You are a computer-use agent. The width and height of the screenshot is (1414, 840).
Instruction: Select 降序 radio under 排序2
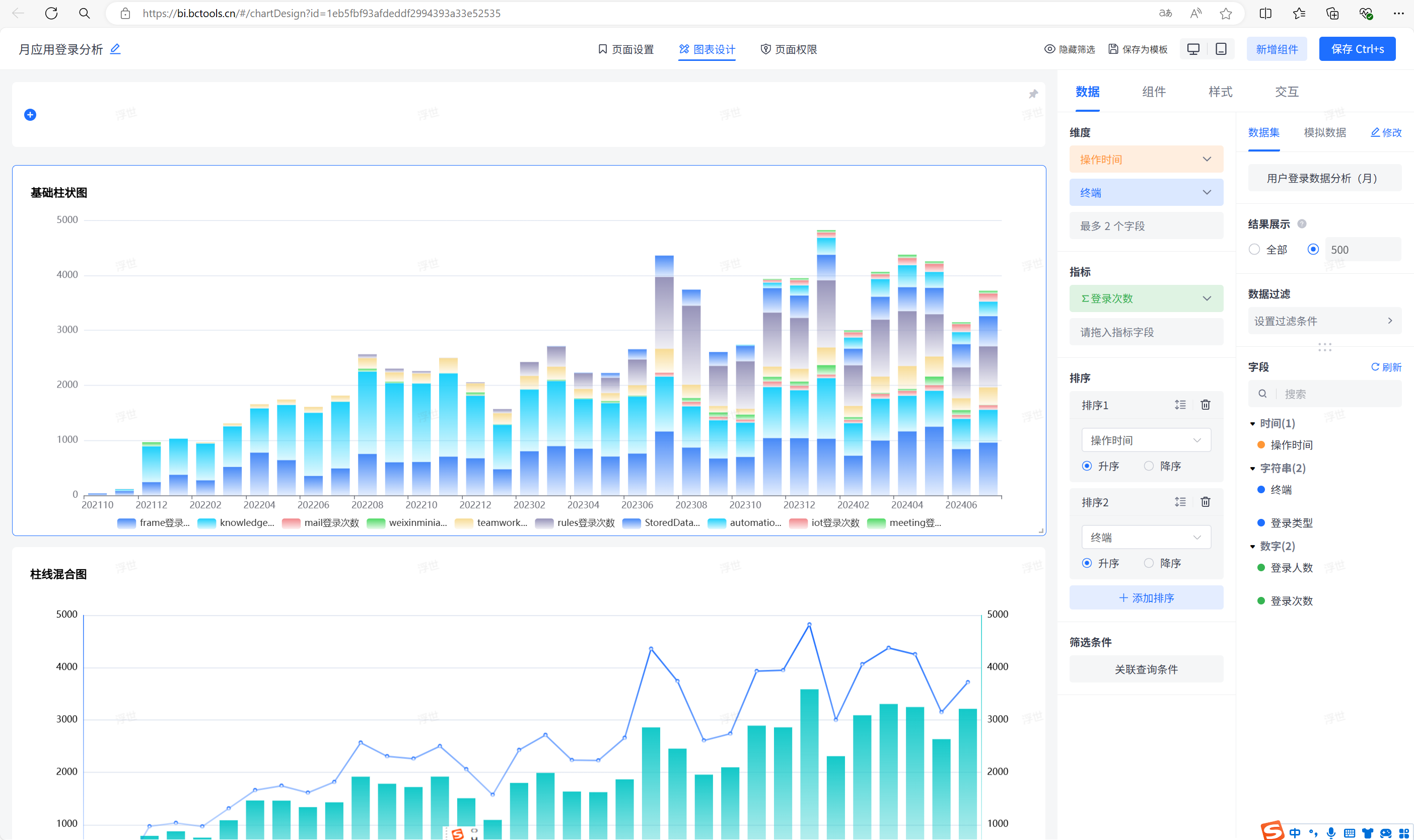click(1149, 563)
